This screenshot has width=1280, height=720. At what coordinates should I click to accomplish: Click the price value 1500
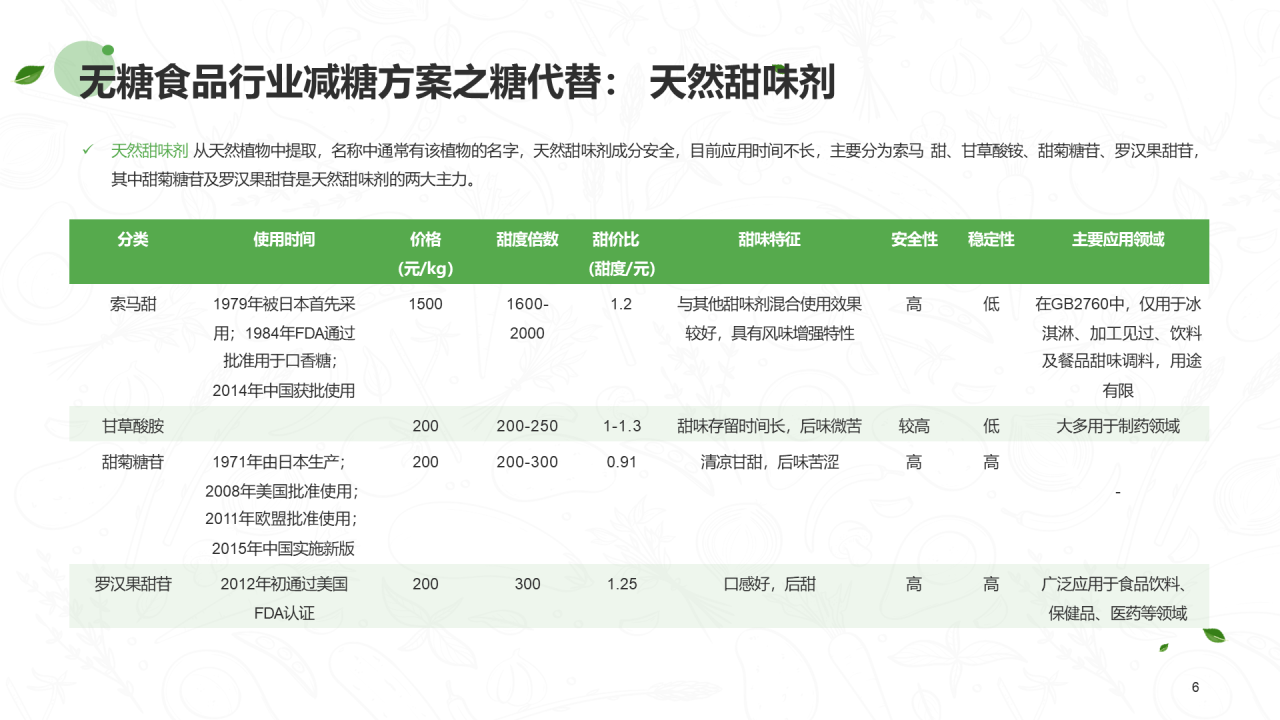[425, 304]
